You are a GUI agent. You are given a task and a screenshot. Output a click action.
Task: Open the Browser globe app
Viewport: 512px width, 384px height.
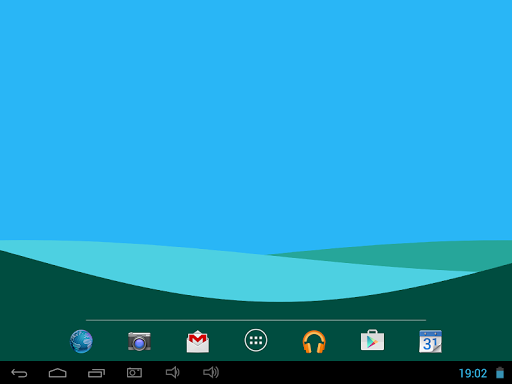pyautogui.click(x=81, y=341)
